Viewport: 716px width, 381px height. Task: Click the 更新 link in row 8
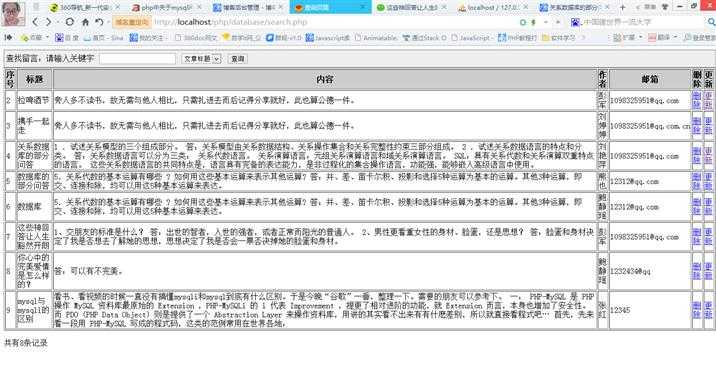click(x=708, y=271)
